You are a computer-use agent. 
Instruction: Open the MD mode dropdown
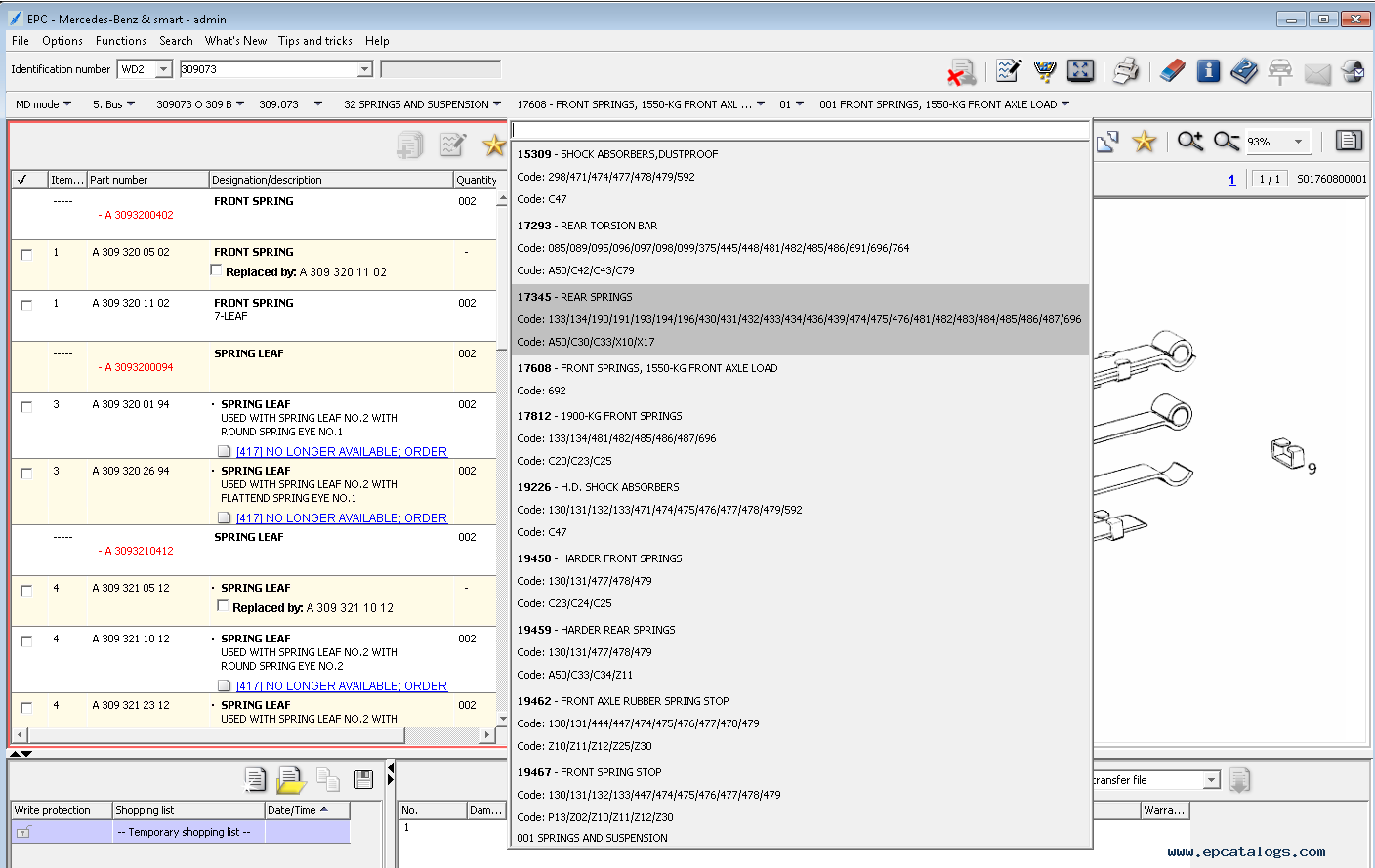(44, 104)
